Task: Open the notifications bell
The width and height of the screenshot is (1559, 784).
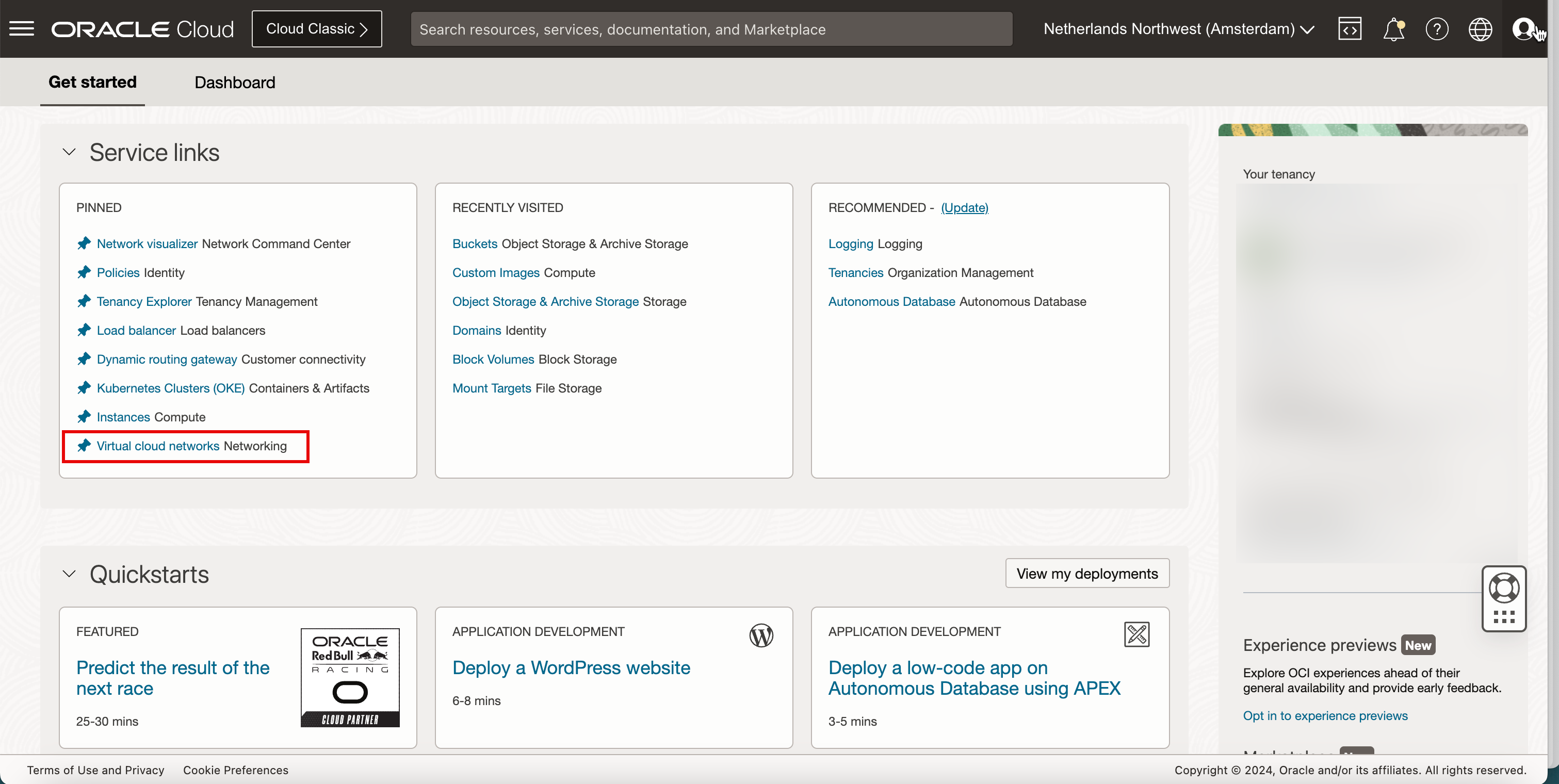Action: (1393, 28)
